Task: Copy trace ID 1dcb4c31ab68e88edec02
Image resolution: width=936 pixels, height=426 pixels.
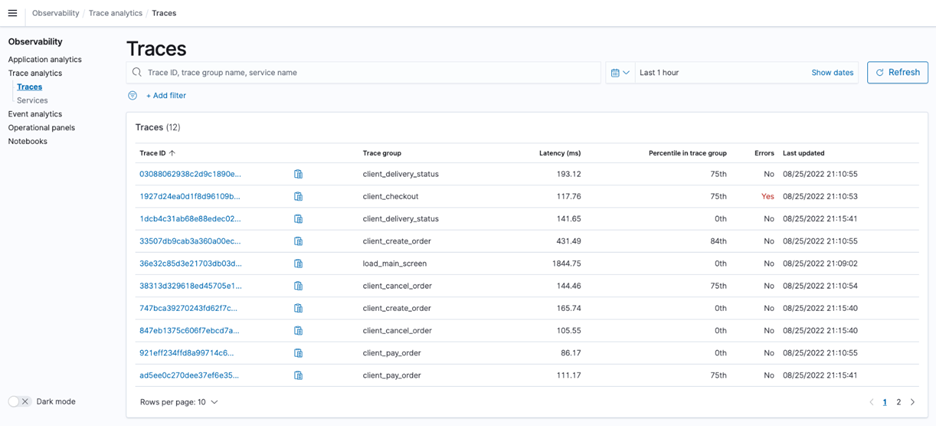Action: click(x=298, y=219)
